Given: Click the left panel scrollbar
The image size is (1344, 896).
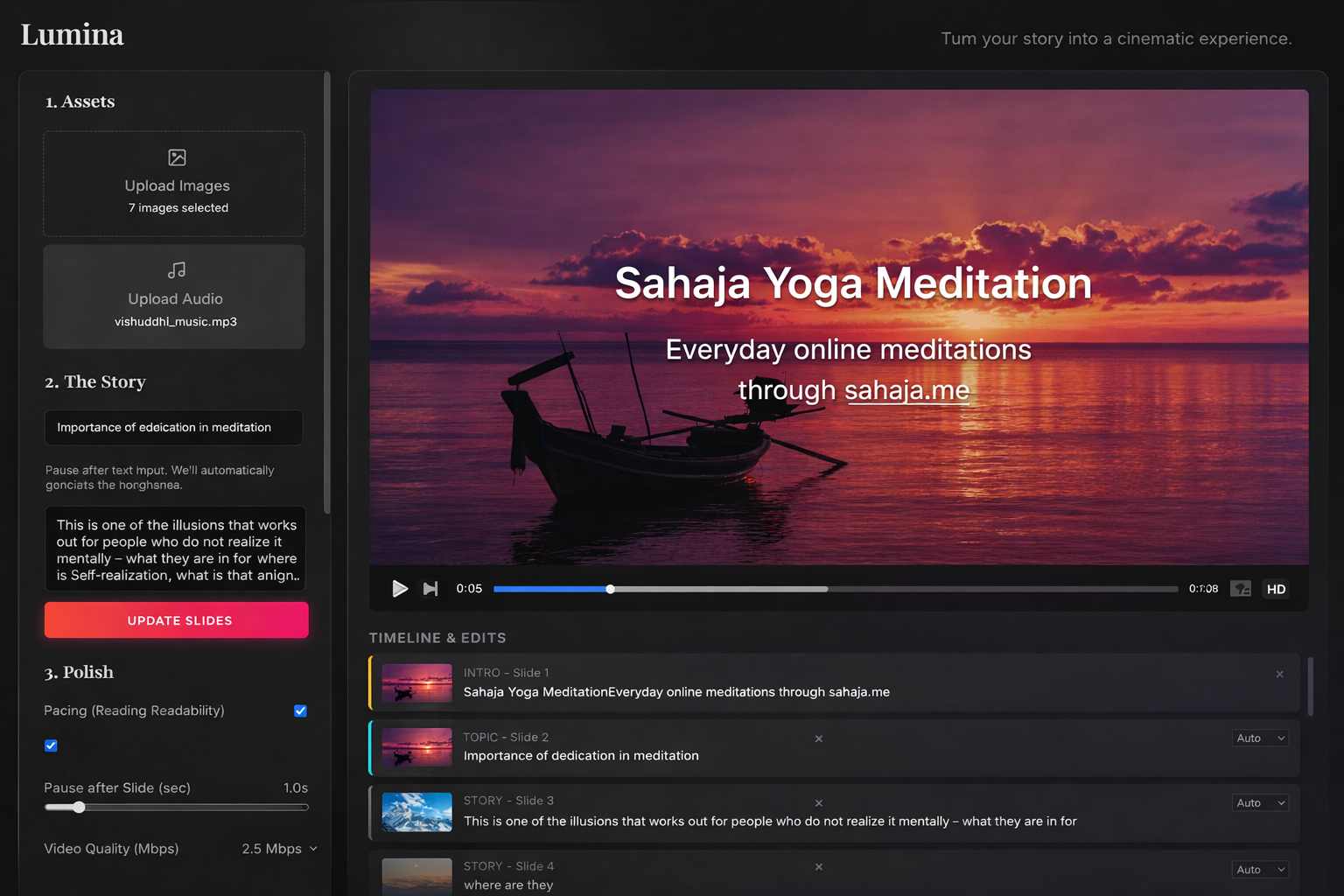Looking at the screenshot, I should [x=327, y=293].
